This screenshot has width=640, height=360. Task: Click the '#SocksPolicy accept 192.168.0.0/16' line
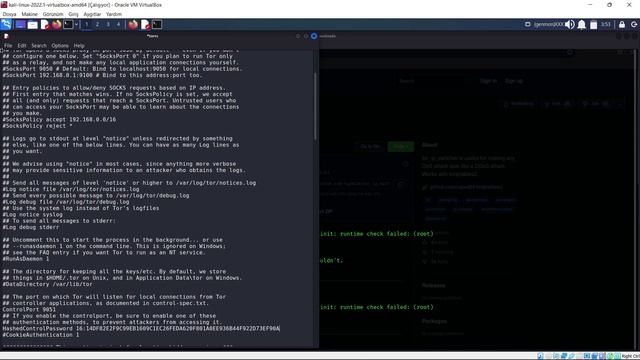click(59, 120)
